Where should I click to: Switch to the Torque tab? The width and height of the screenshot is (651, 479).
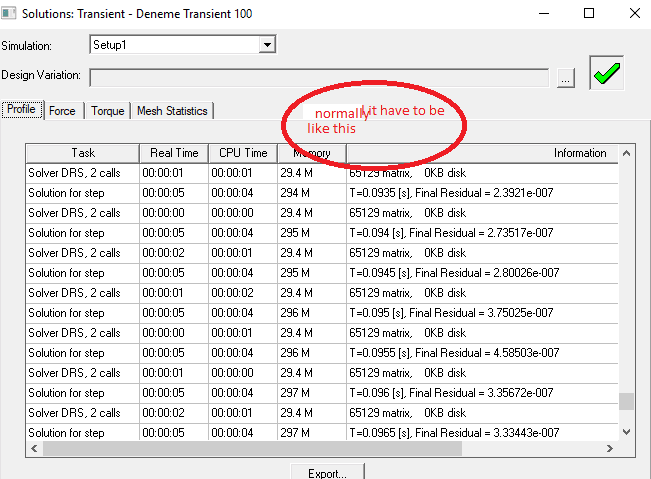pos(107,111)
